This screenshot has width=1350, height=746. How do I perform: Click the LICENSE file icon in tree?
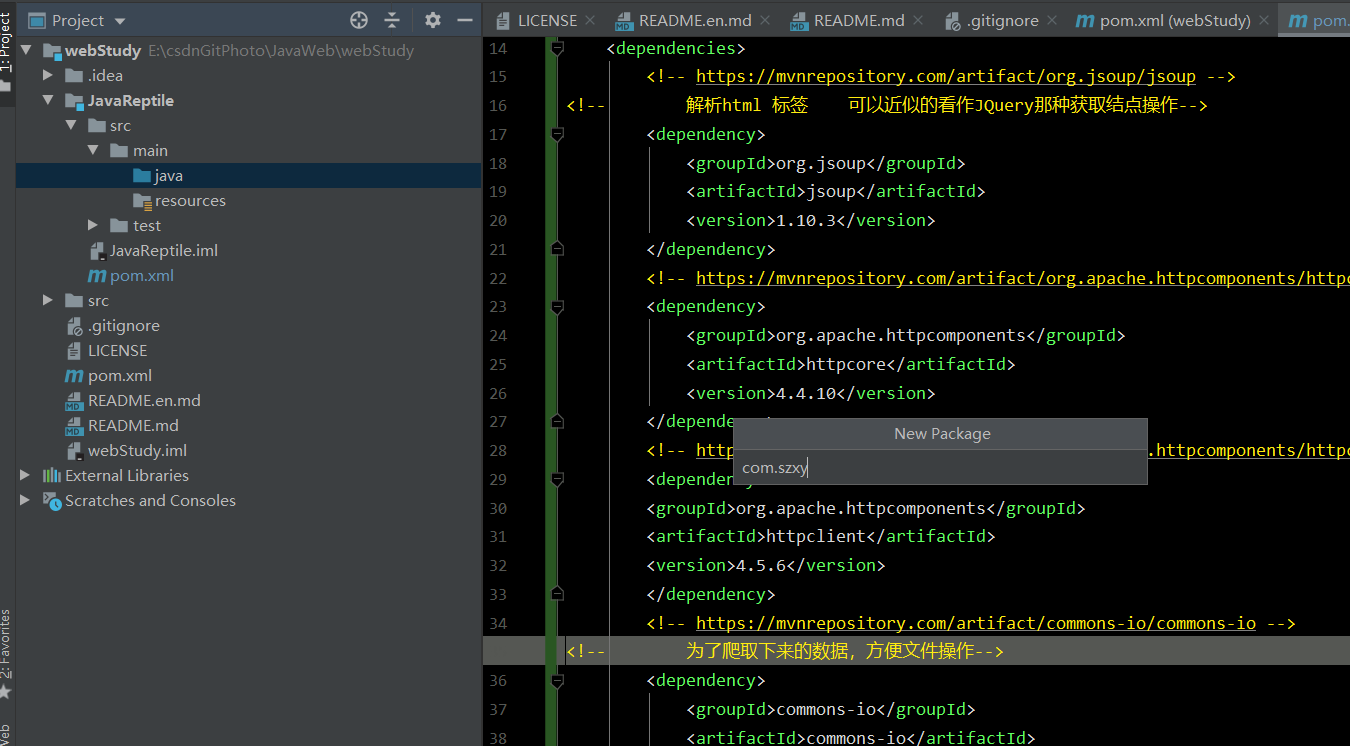click(74, 351)
